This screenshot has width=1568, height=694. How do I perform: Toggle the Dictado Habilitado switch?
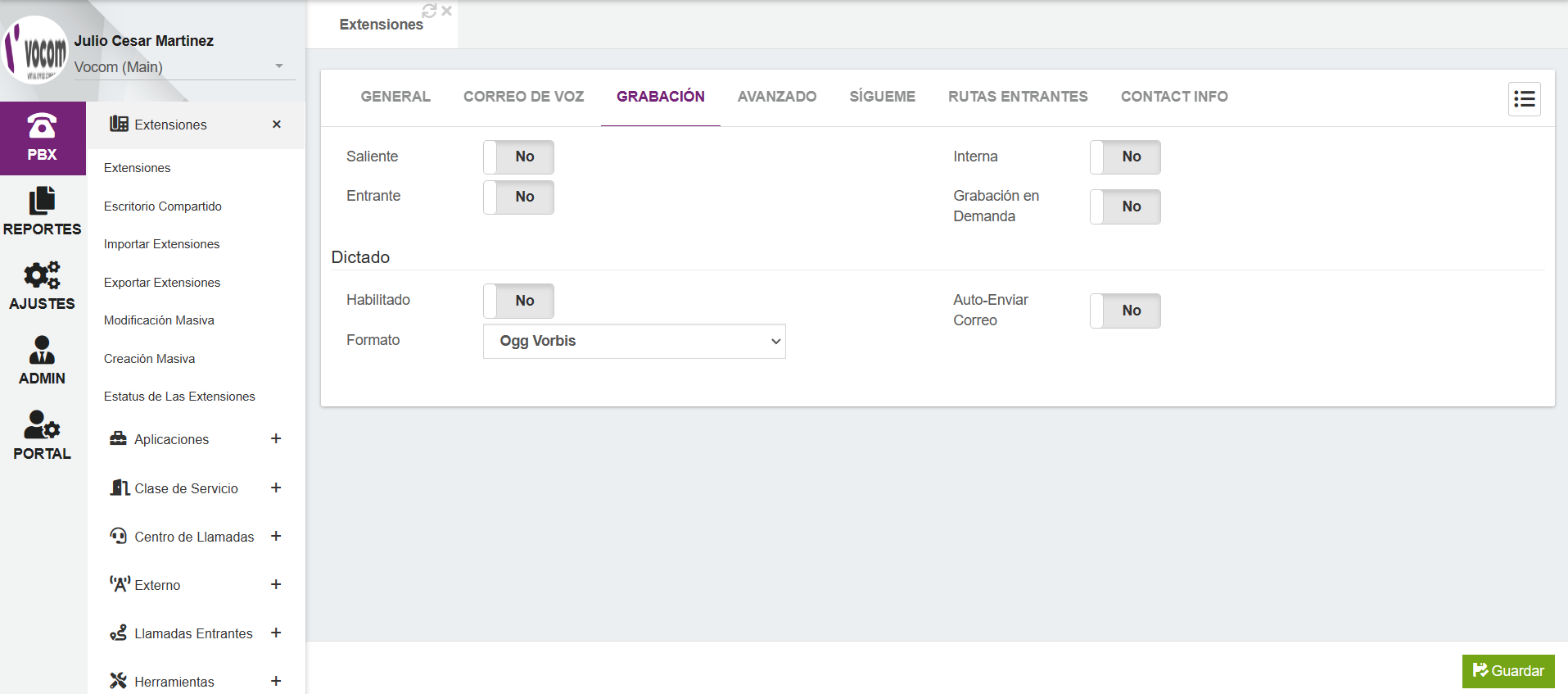tap(518, 301)
